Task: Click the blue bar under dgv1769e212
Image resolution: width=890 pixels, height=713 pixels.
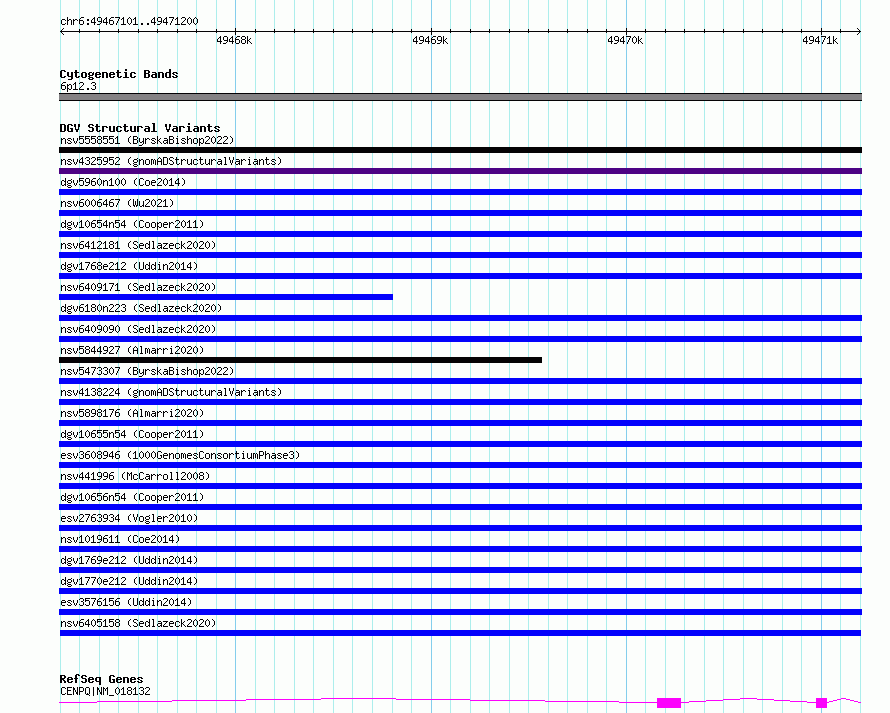Action: tap(460, 570)
